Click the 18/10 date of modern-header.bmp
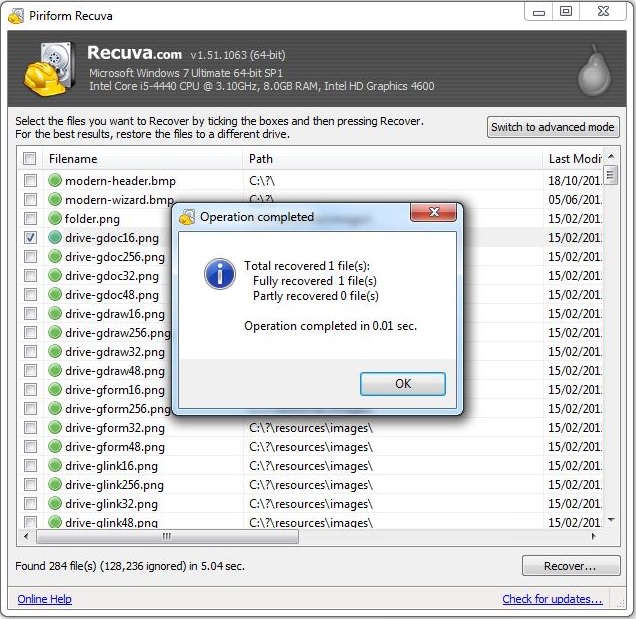Screen dimensions: 636x619 pyautogui.click(x=575, y=181)
